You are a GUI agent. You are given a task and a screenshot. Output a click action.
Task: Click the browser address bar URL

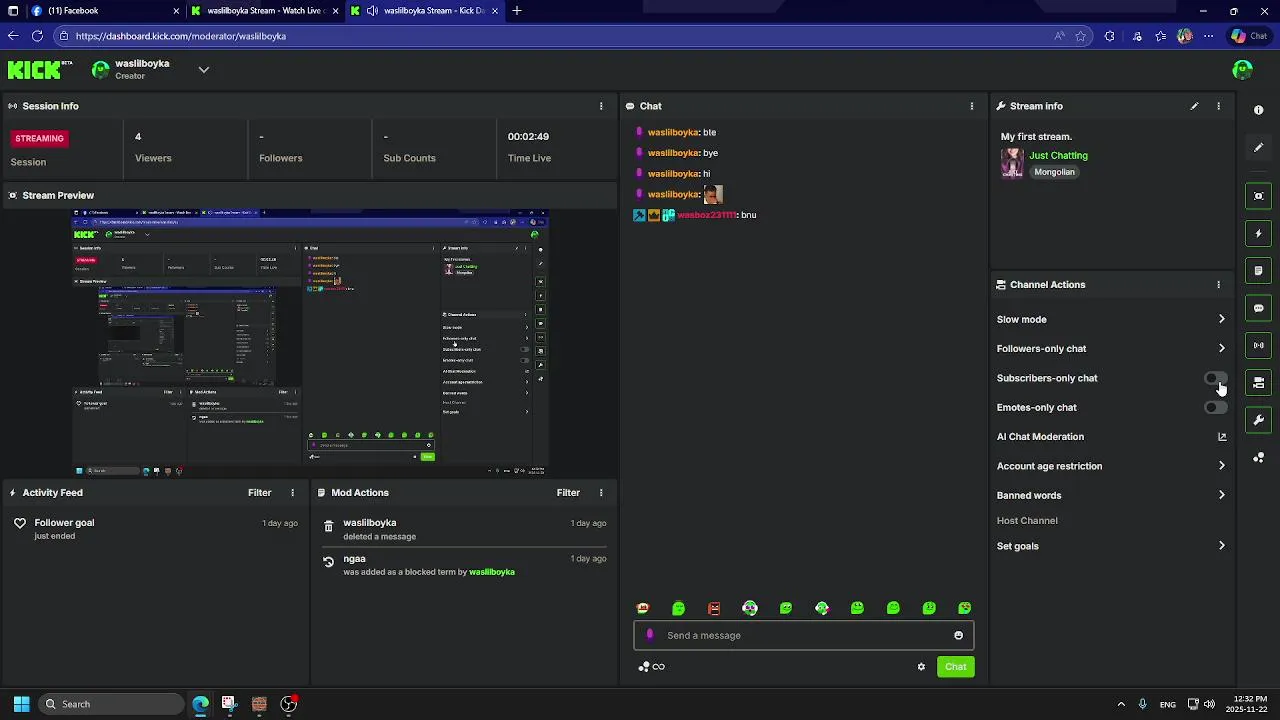click(x=181, y=36)
